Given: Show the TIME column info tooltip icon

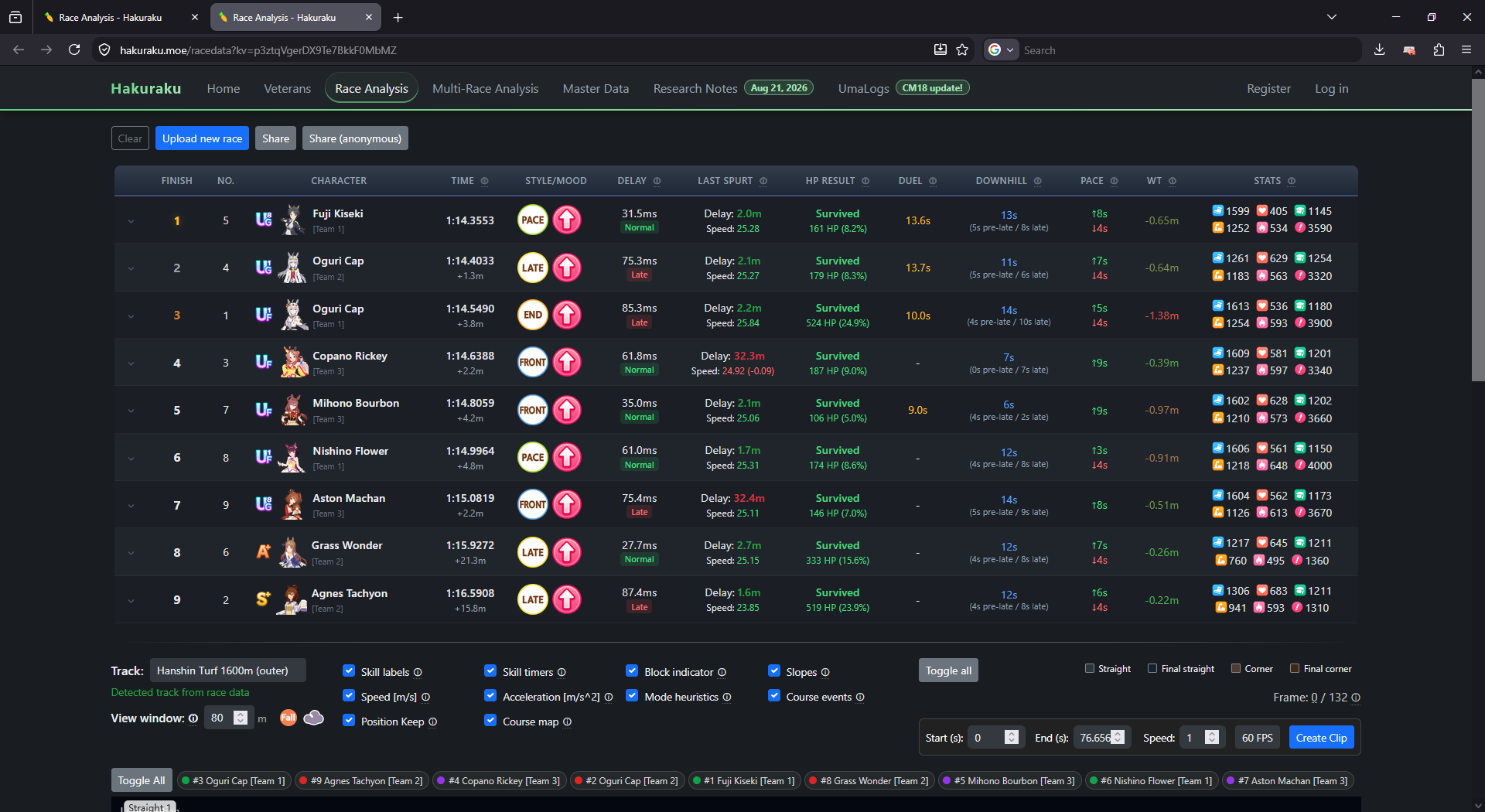Looking at the screenshot, I should tap(485, 181).
